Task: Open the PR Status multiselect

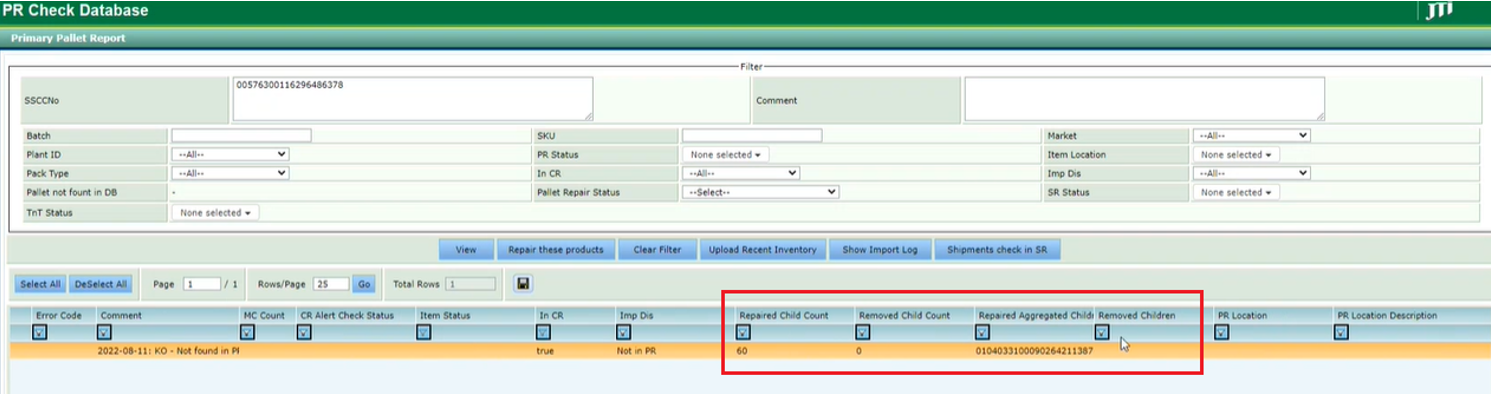Action: tap(726, 155)
